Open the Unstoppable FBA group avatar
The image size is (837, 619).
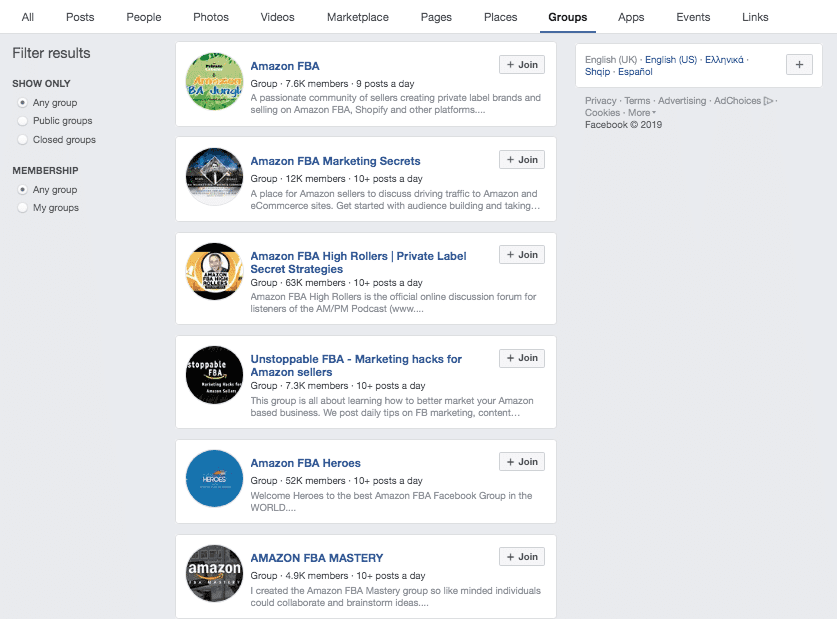click(x=214, y=375)
